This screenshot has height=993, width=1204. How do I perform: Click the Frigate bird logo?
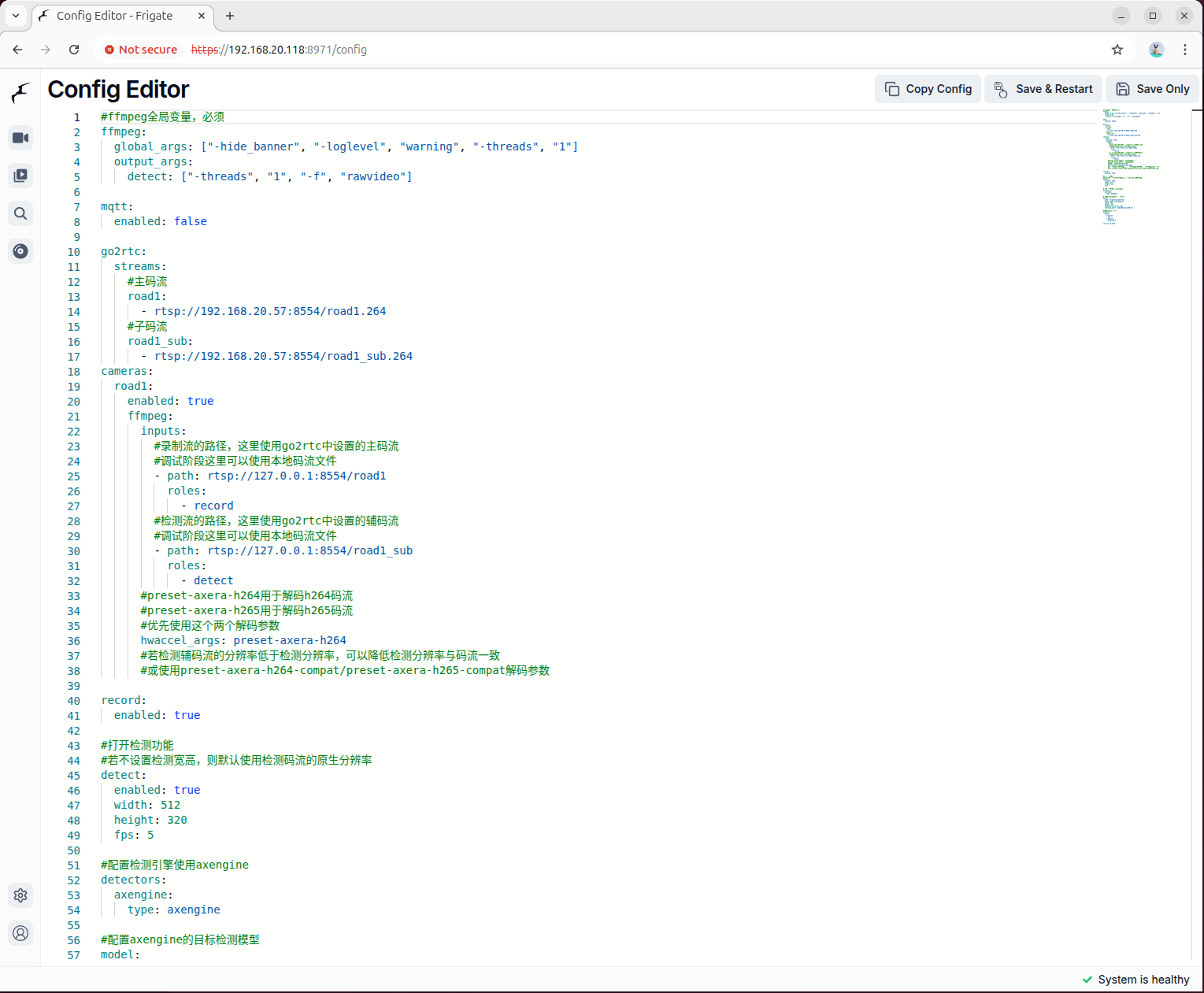pyautogui.click(x=20, y=94)
